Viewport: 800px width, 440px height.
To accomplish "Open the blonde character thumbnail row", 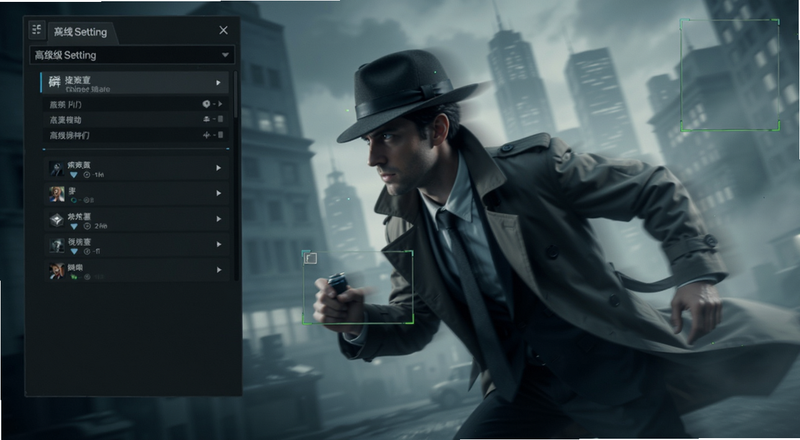I will [57, 193].
